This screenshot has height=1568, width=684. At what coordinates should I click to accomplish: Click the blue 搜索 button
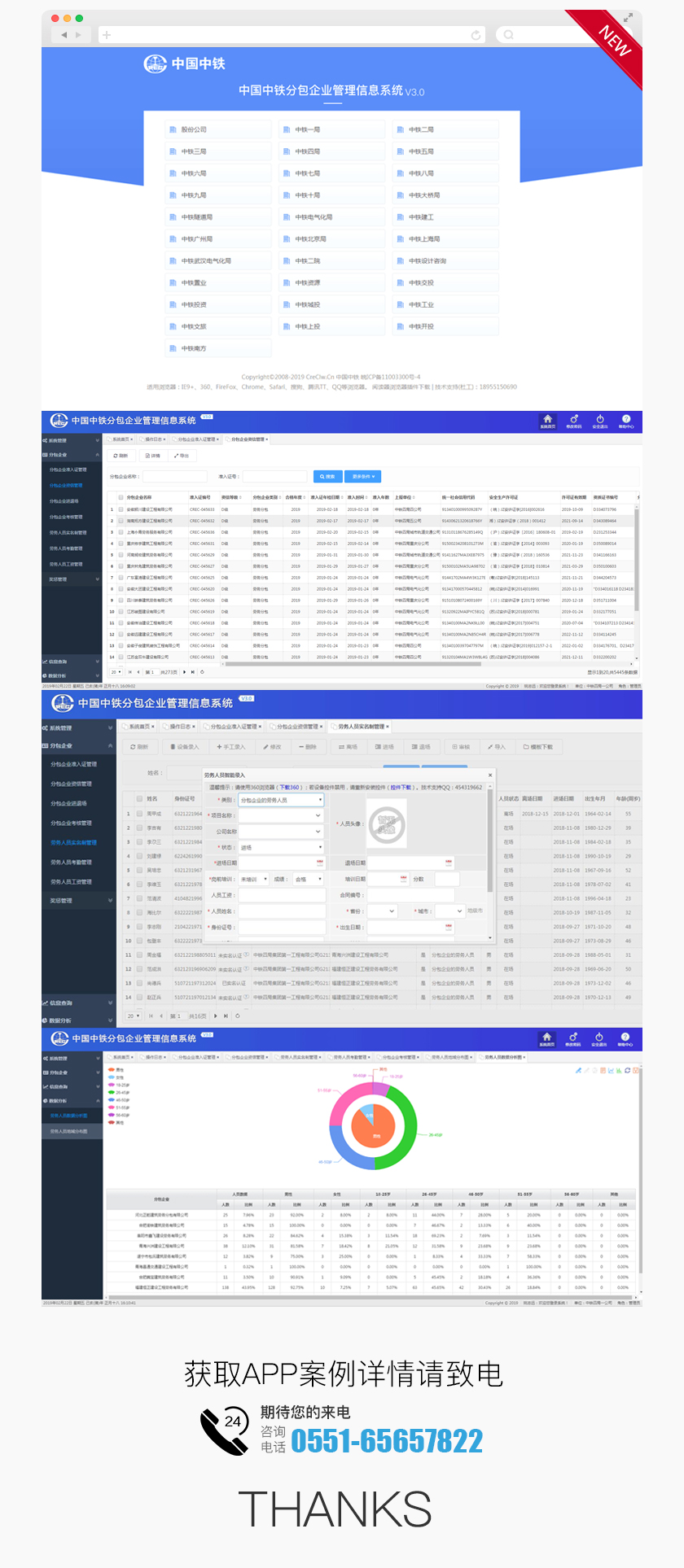[x=327, y=477]
